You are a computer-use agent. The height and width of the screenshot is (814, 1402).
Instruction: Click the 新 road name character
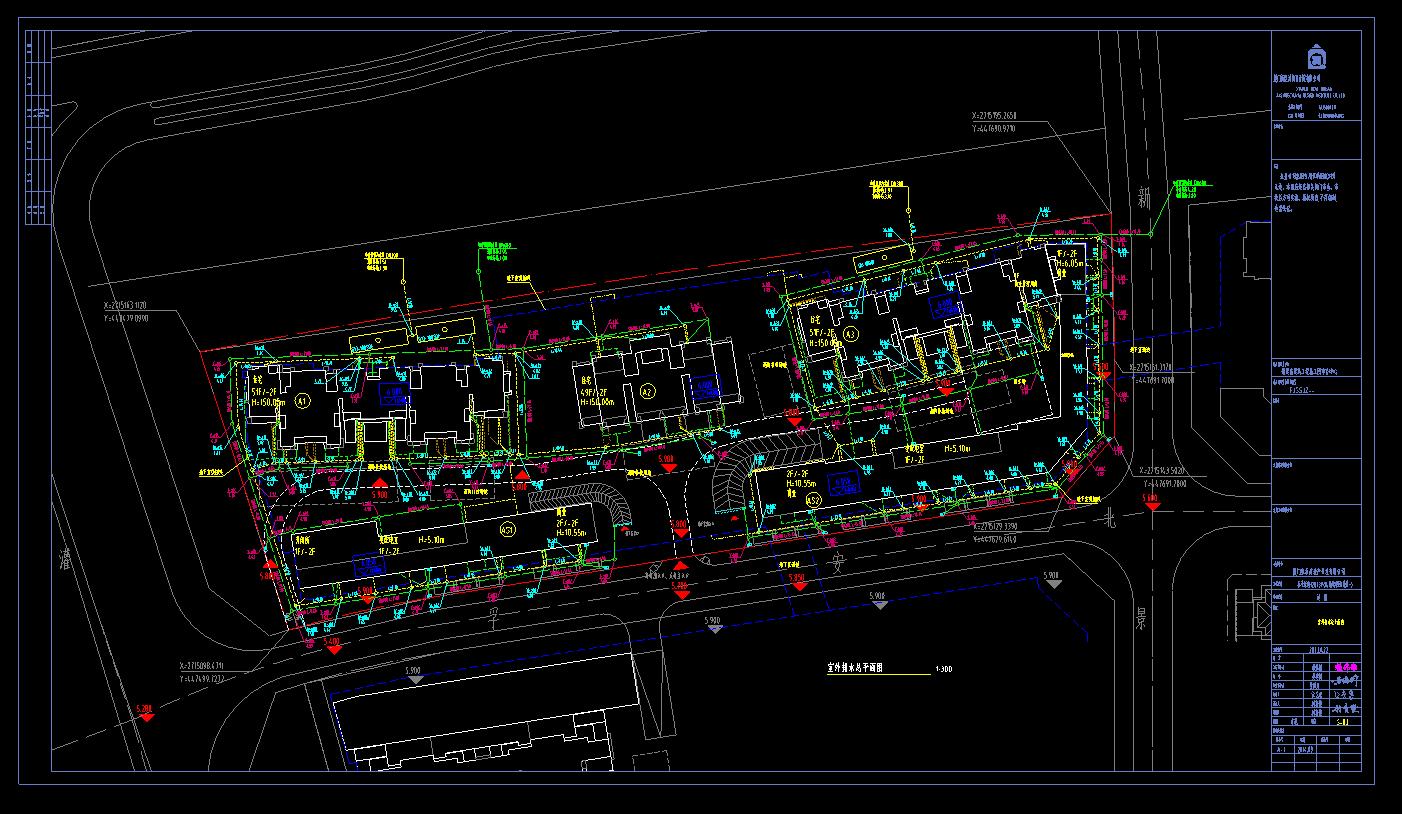point(1142,199)
